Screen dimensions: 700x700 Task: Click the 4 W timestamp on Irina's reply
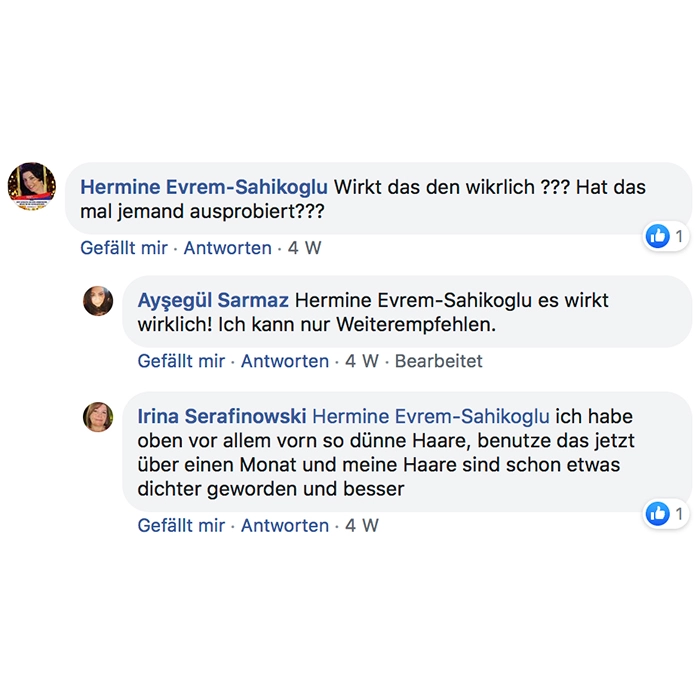tap(362, 525)
